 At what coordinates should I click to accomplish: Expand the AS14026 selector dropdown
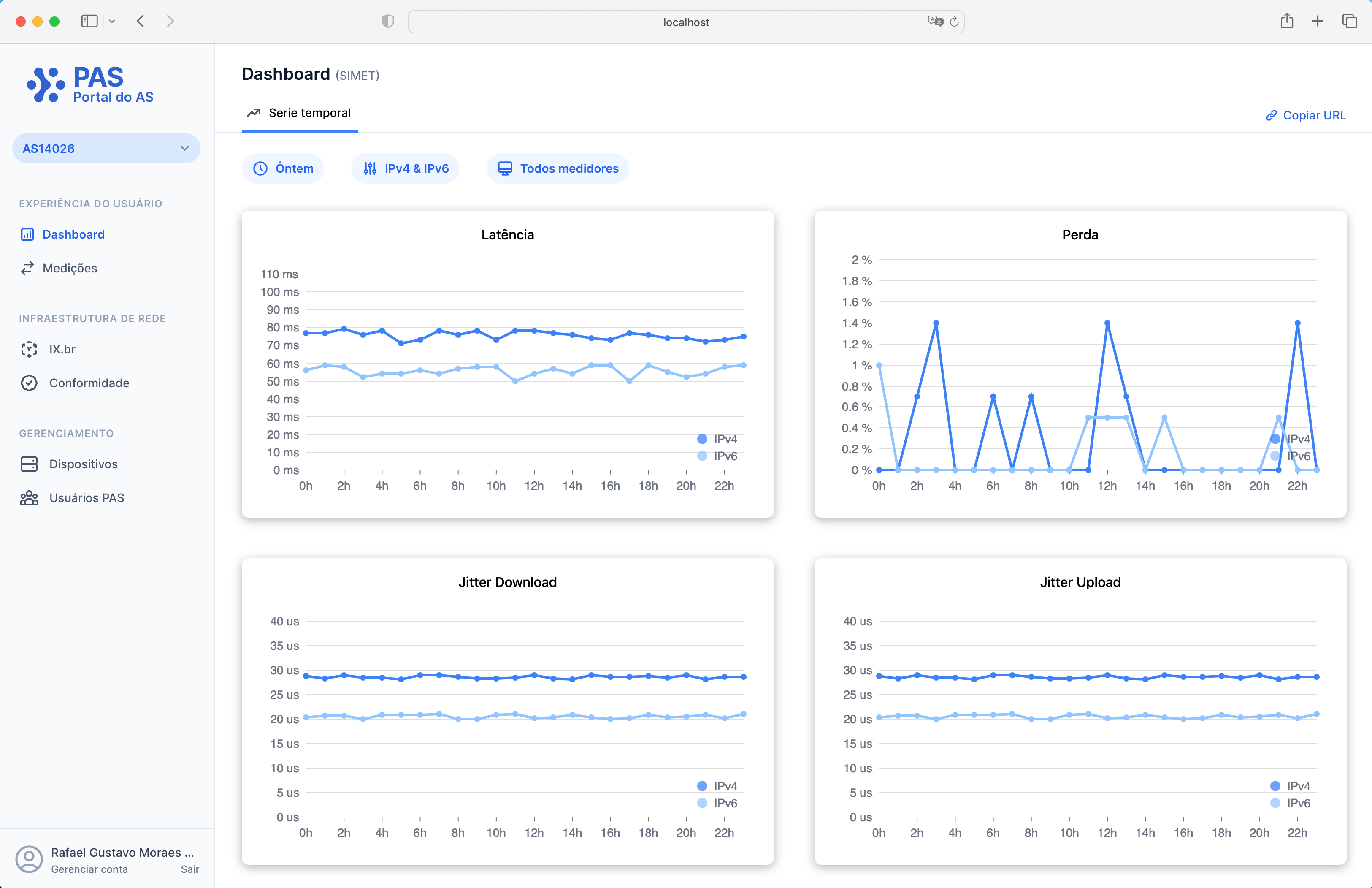click(106, 149)
